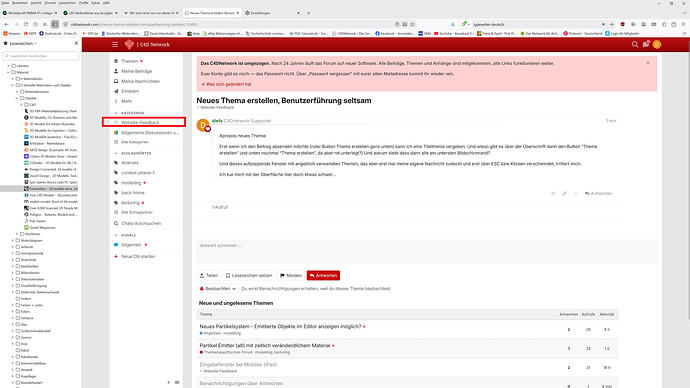Switch to the first browser tab
The width and height of the screenshot is (690, 388).
pyautogui.click(x=30, y=13)
